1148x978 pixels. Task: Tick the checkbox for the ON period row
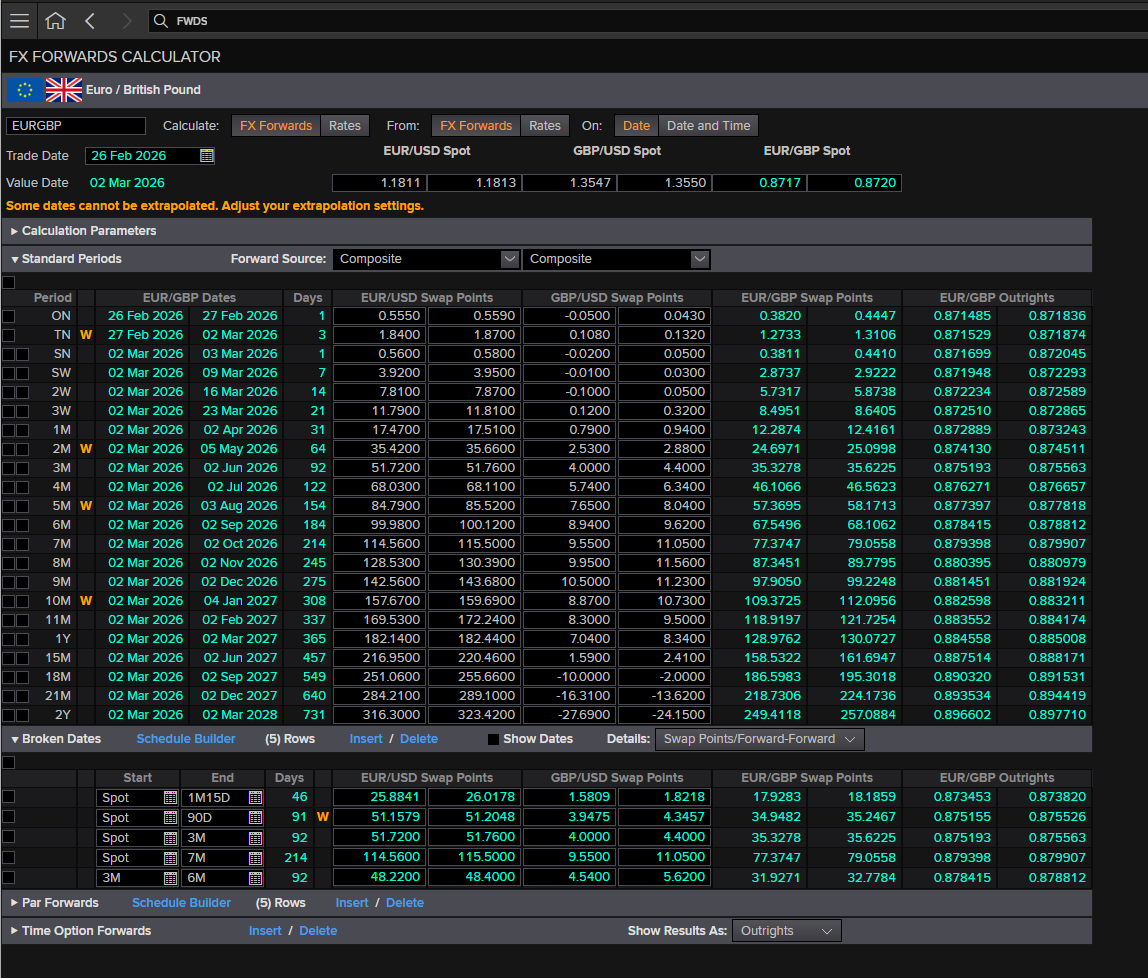[x=9, y=316]
